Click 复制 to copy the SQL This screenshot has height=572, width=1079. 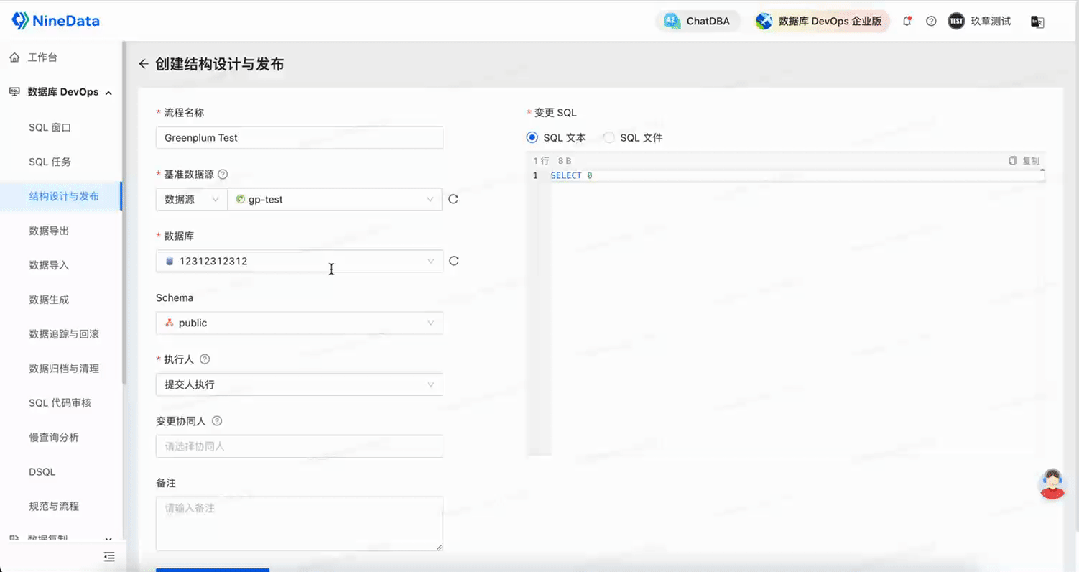click(x=1024, y=160)
